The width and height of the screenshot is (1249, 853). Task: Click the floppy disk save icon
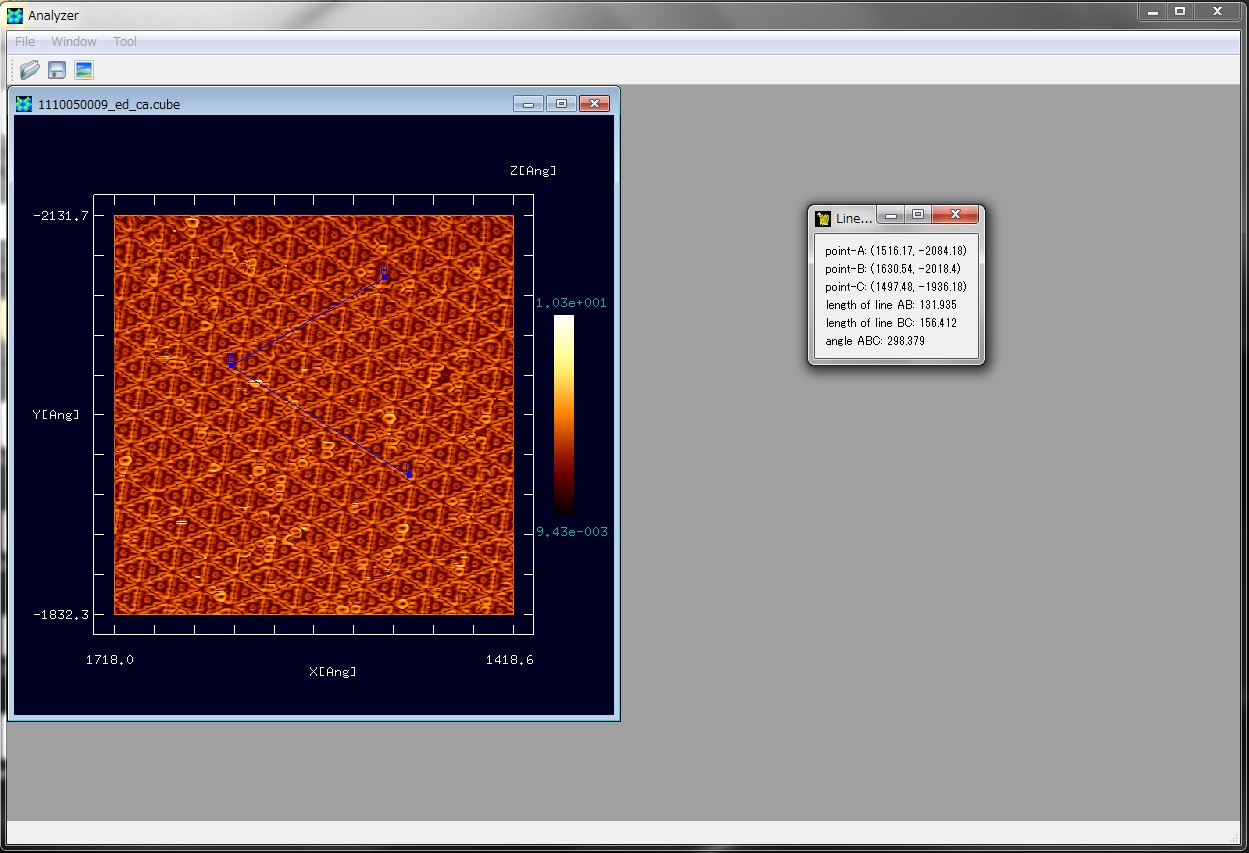pyautogui.click(x=57, y=70)
